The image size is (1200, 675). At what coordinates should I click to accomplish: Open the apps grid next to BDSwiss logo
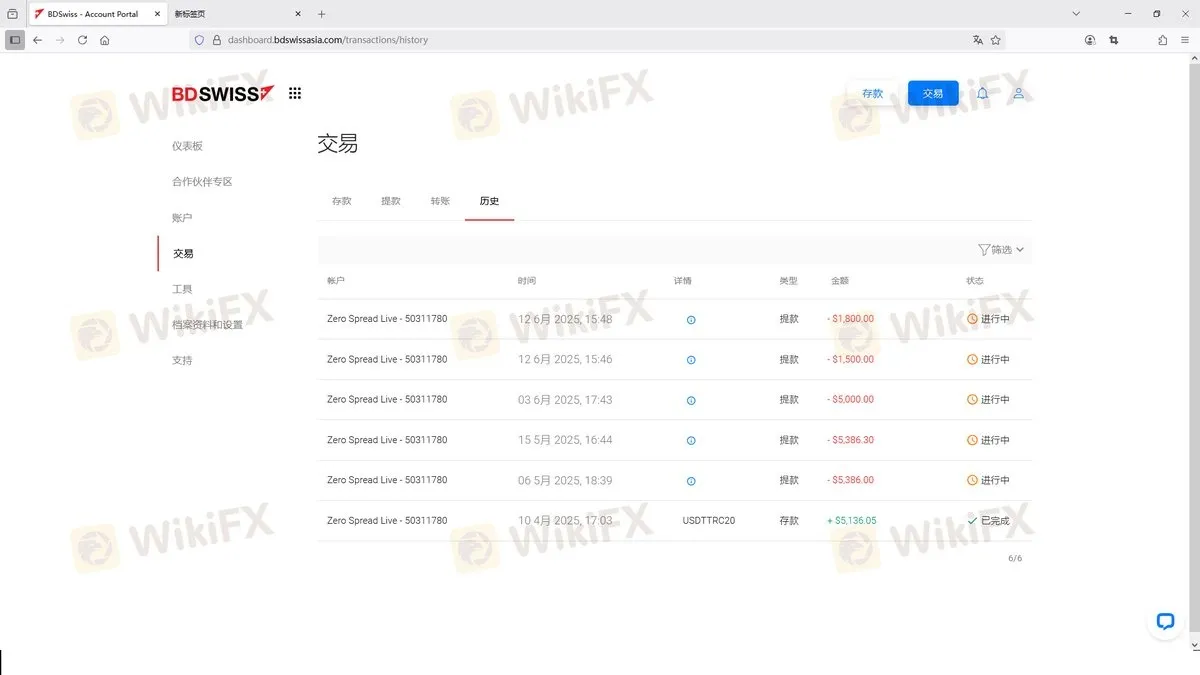[295, 93]
